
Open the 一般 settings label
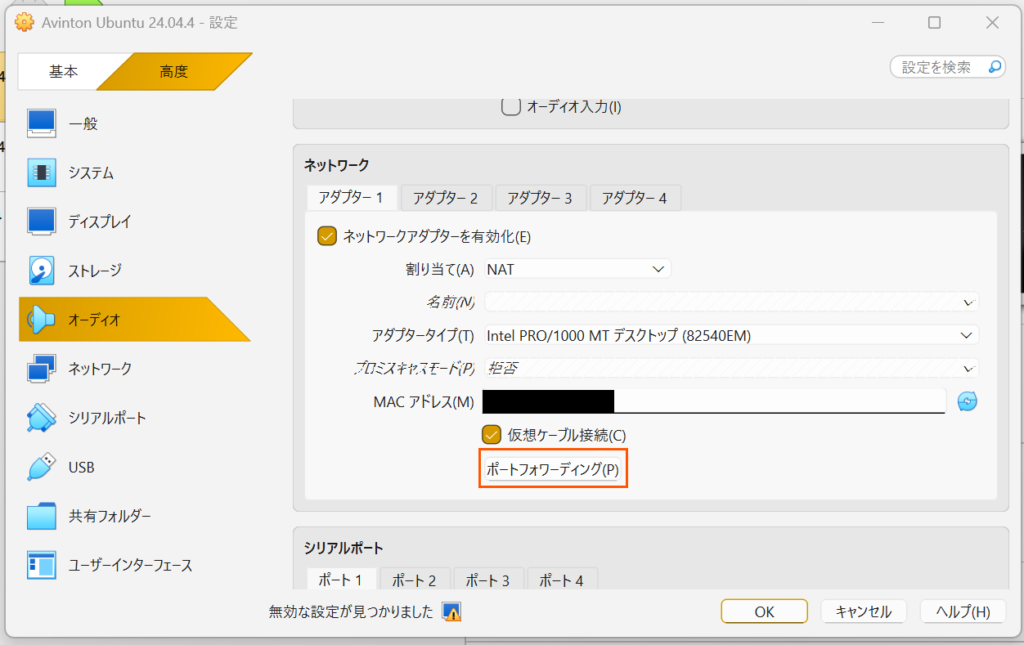pyautogui.click(x=83, y=123)
